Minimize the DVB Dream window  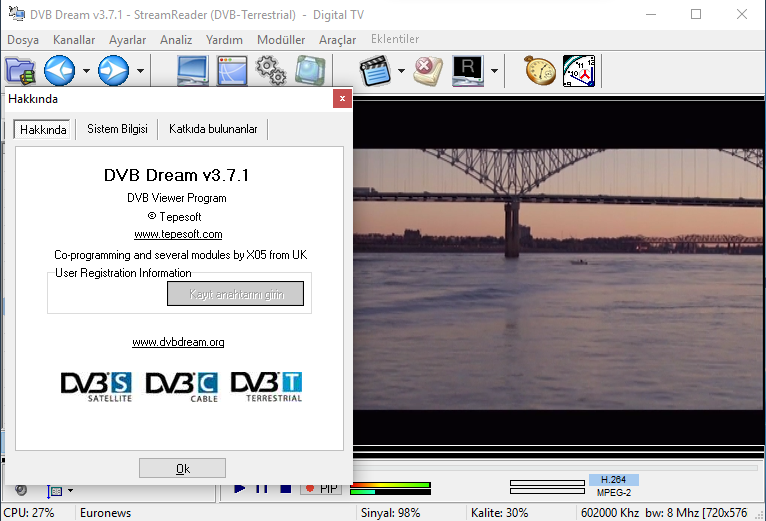coord(651,14)
